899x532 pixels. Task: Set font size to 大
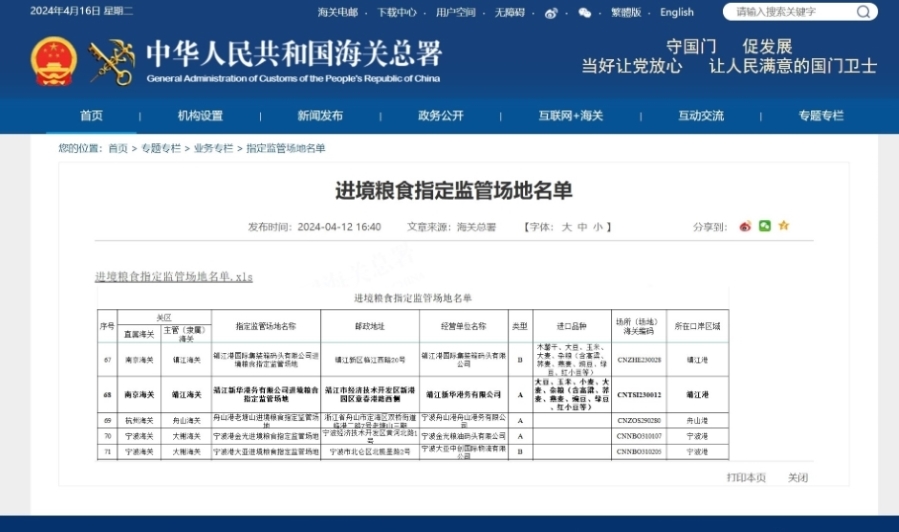(566, 227)
